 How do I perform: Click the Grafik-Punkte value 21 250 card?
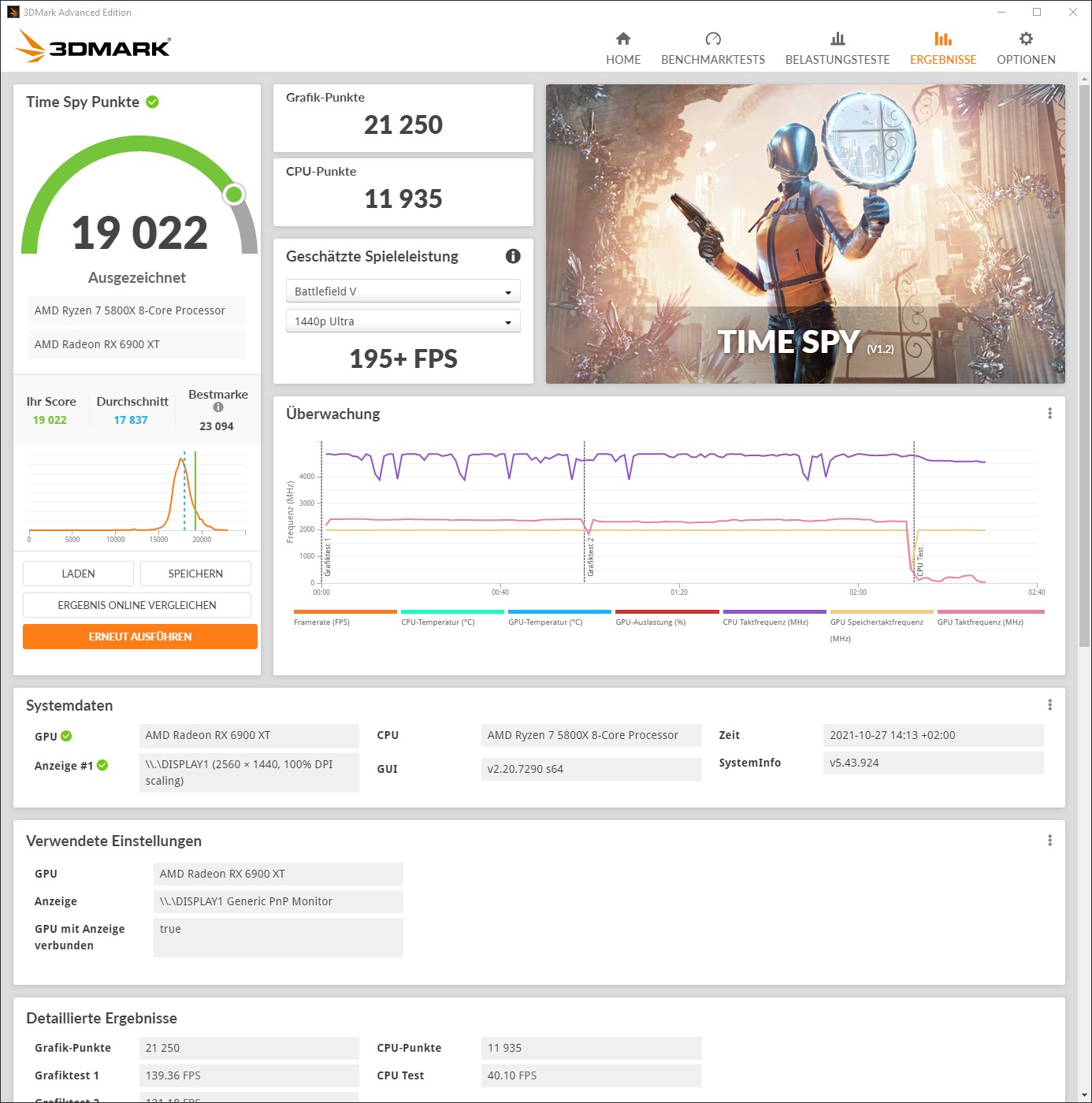tap(403, 118)
